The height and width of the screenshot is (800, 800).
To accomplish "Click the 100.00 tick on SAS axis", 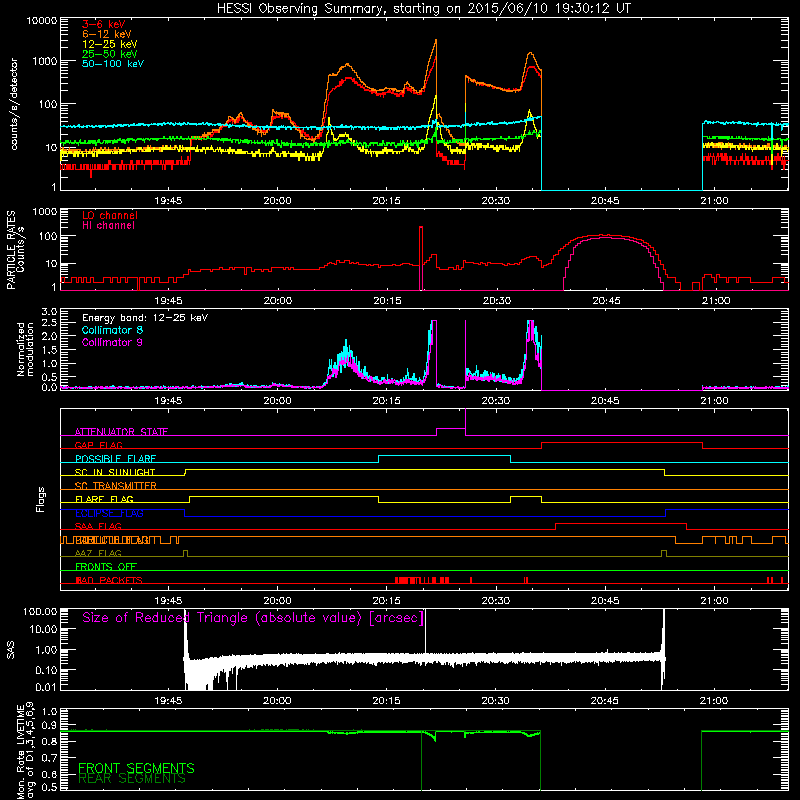I will click(40, 612).
